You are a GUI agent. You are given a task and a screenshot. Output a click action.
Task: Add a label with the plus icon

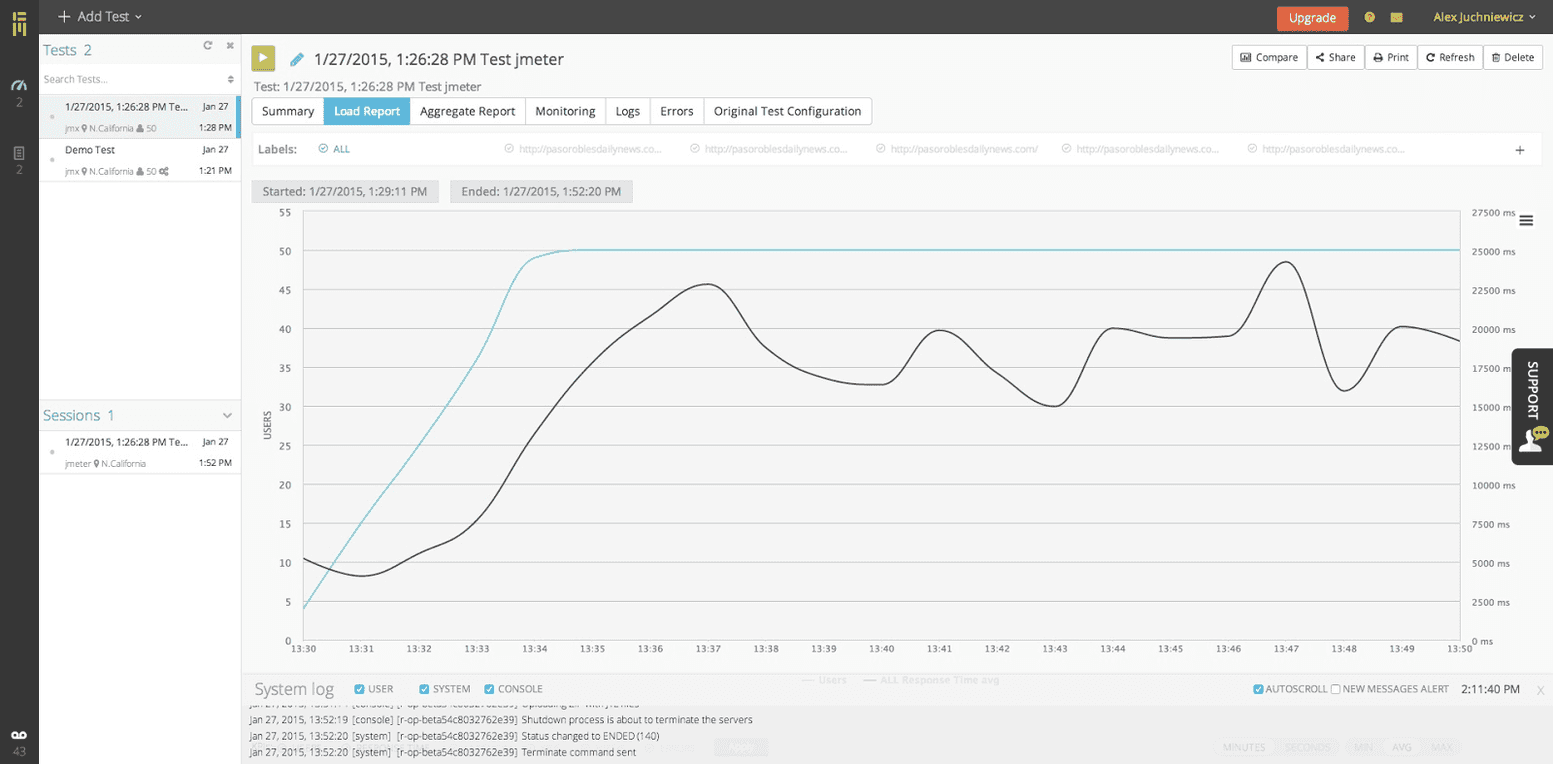coord(1520,150)
